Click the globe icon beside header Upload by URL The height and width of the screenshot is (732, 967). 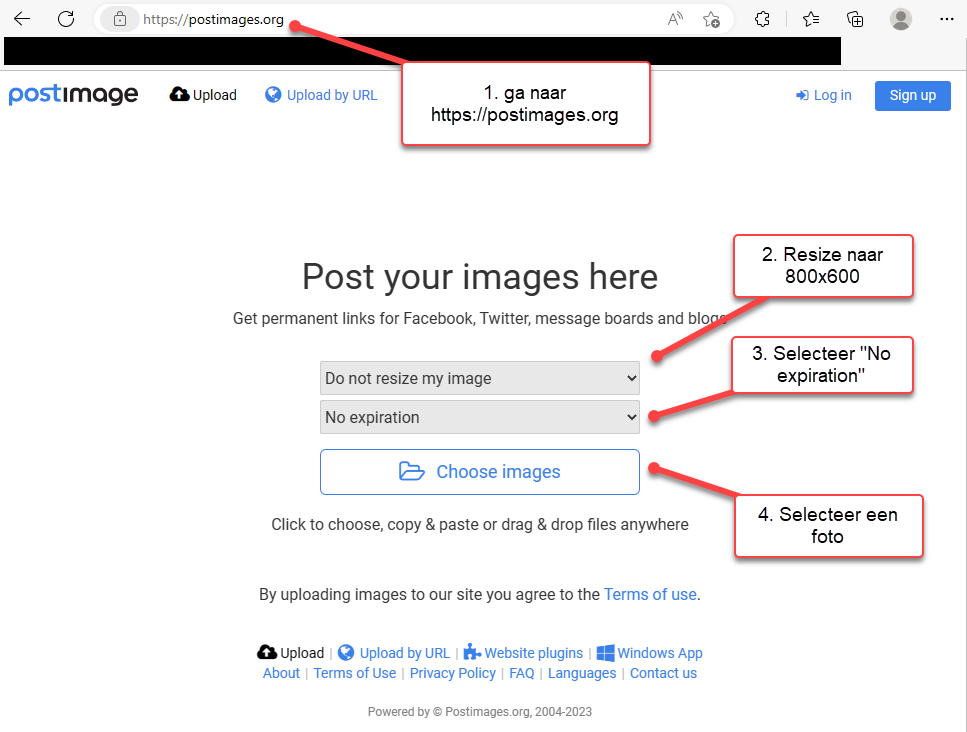[273, 94]
